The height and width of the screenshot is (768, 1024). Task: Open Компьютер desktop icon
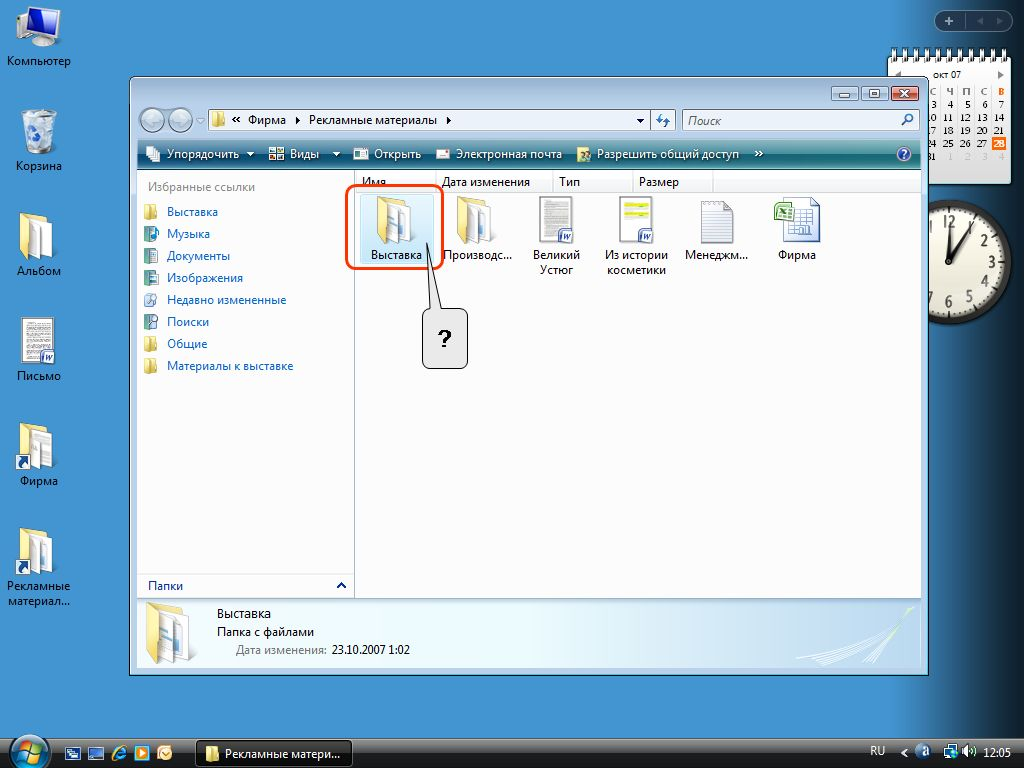pyautogui.click(x=39, y=39)
